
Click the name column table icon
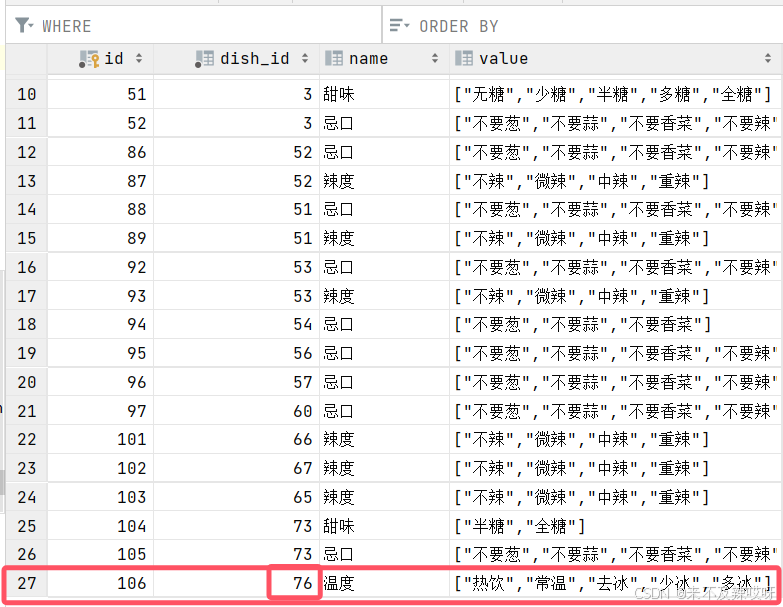tap(334, 58)
